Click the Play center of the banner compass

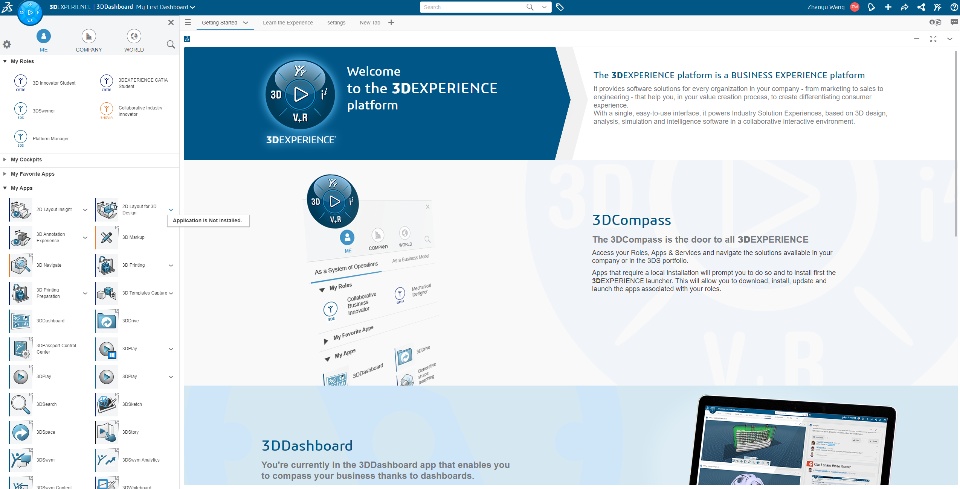coord(300,94)
